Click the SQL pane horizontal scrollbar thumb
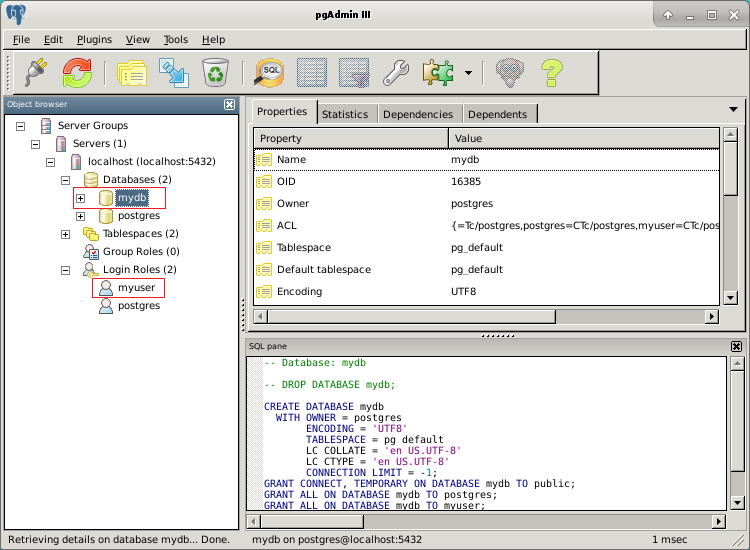The width and height of the screenshot is (750, 550). click(x=312, y=521)
